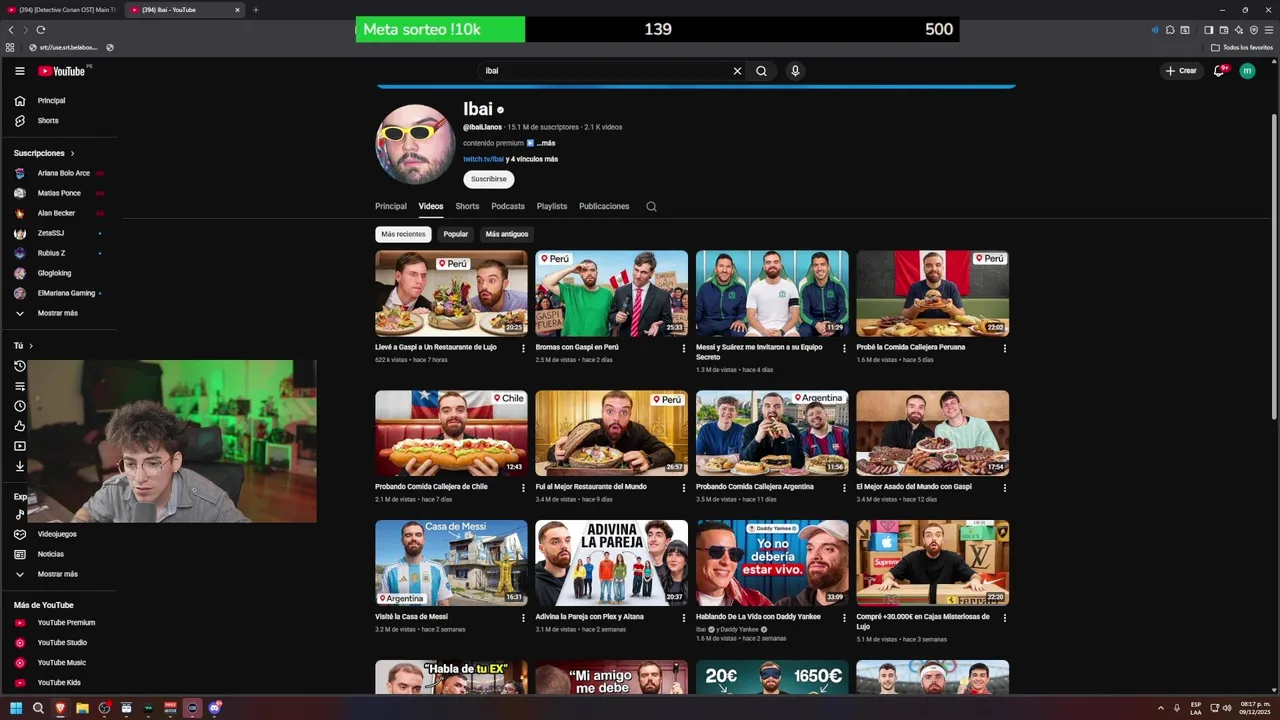Image resolution: width=1280 pixels, height=720 pixels.
Task: Select the Videos channel tab
Action: coord(431,206)
